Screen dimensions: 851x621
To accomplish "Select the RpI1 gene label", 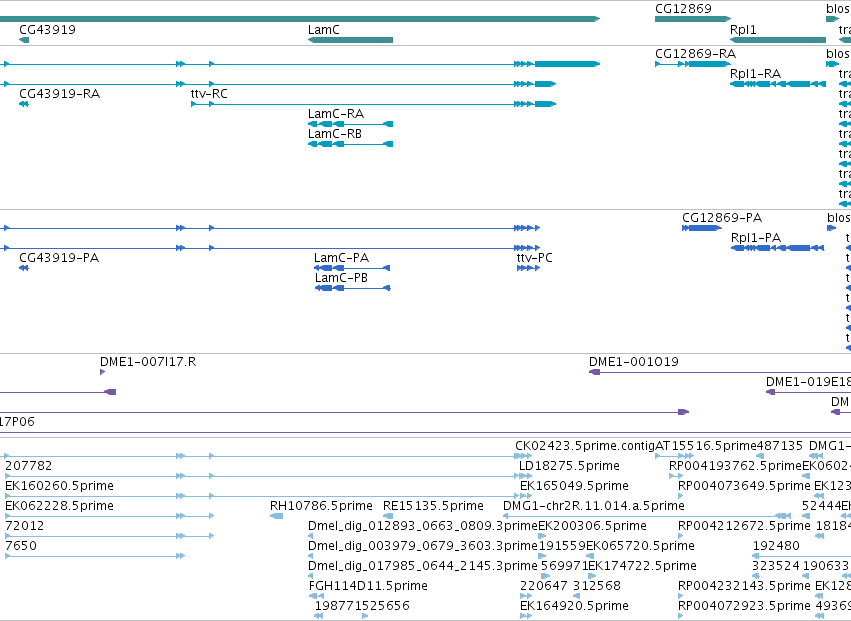I will point(743,29).
